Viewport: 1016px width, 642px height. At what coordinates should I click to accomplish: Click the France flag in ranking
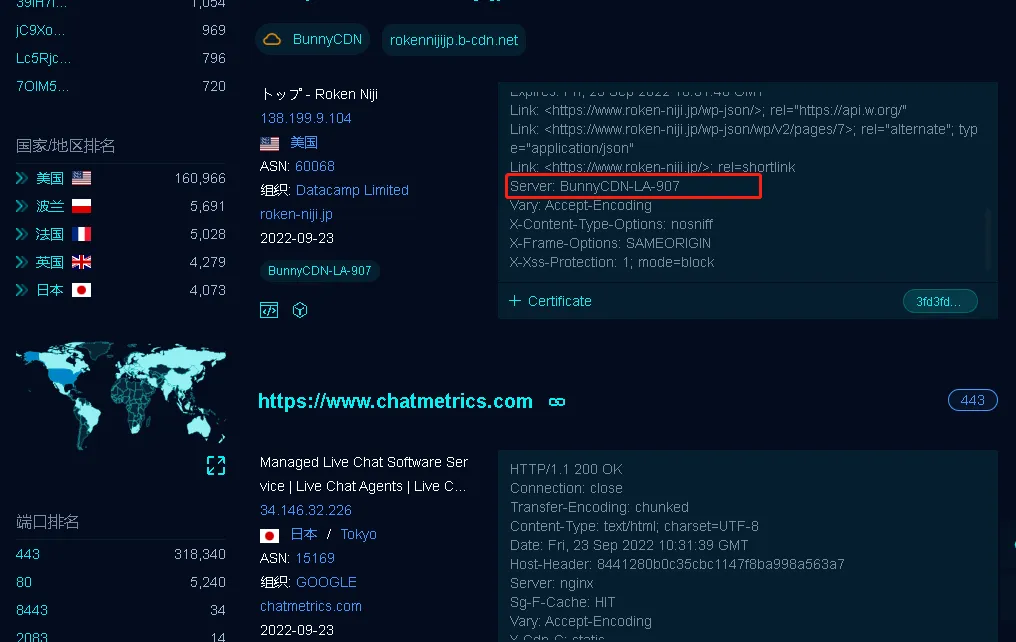82,234
